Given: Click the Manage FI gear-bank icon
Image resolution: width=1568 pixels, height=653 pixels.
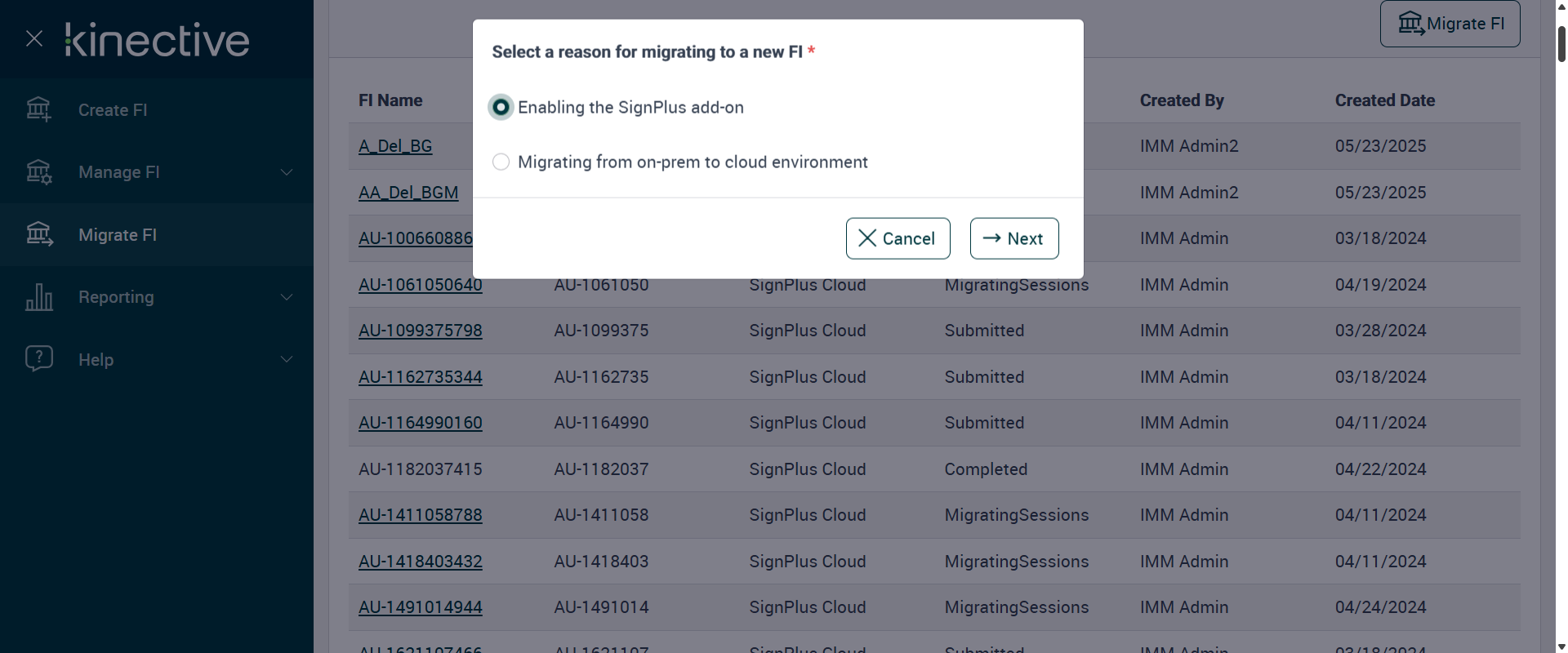Looking at the screenshot, I should click(38, 172).
